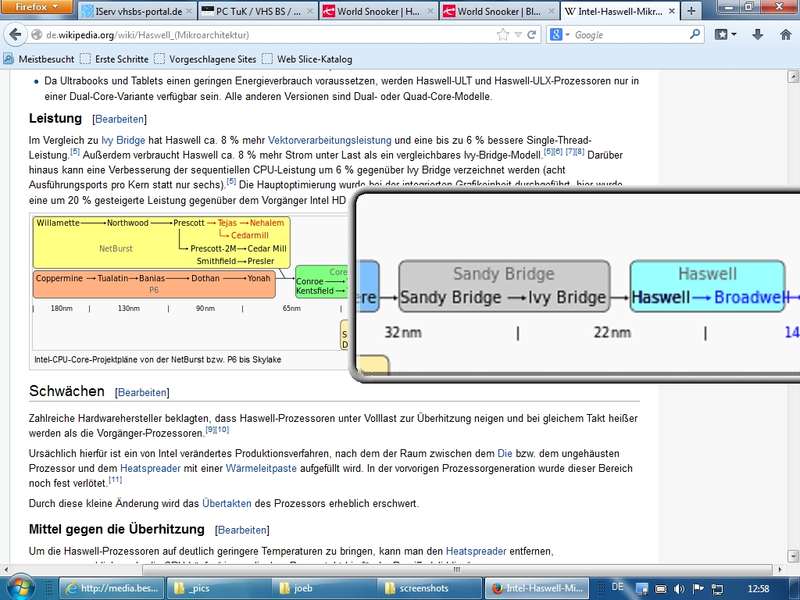Click the DE language indicator
Image resolution: width=800 pixels, height=600 pixels.
click(x=617, y=587)
